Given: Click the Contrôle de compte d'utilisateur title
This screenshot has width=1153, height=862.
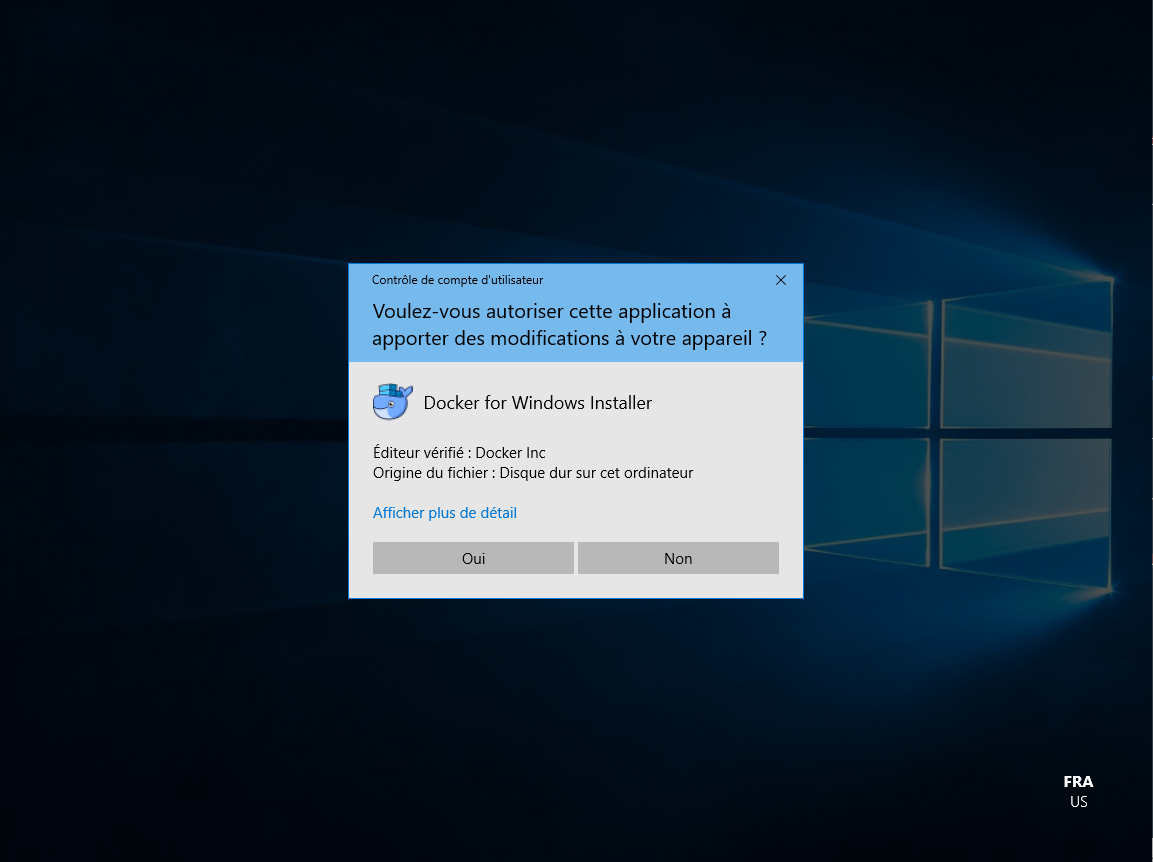Looking at the screenshot, I should [457, 280].
